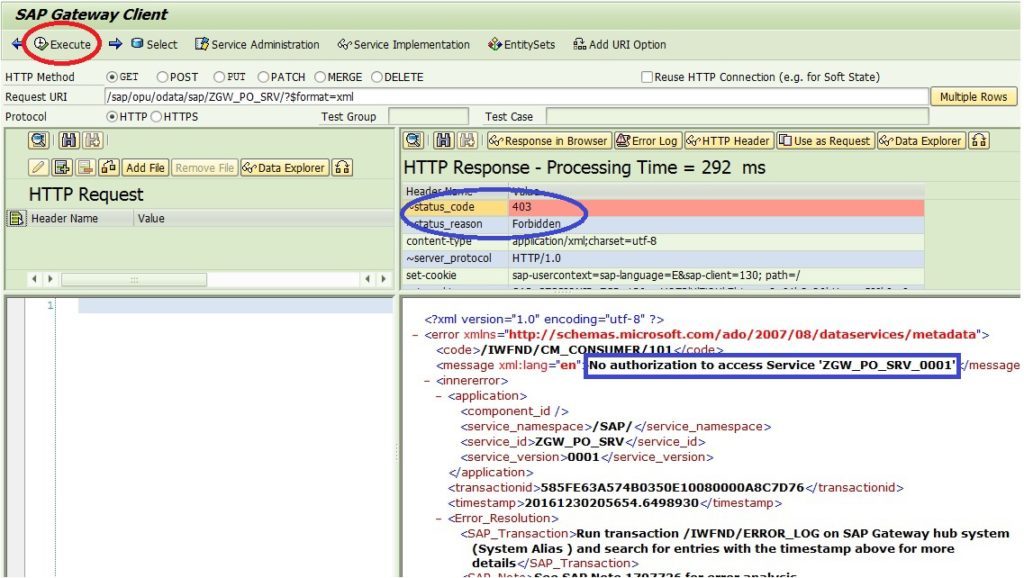Image resolution: width=1024 pixels, height=578 pixels.
Task: Click the binoculars Find icon in HTTP Response pane
Action: point(443,140)
